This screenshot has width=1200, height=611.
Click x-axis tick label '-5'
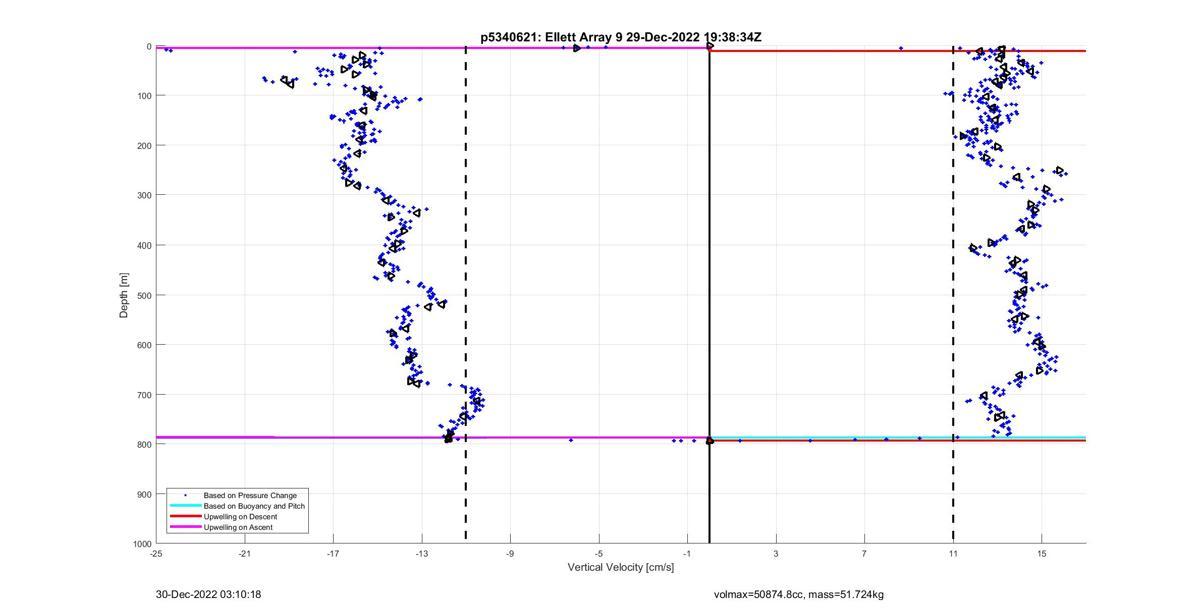pos(599,553)
